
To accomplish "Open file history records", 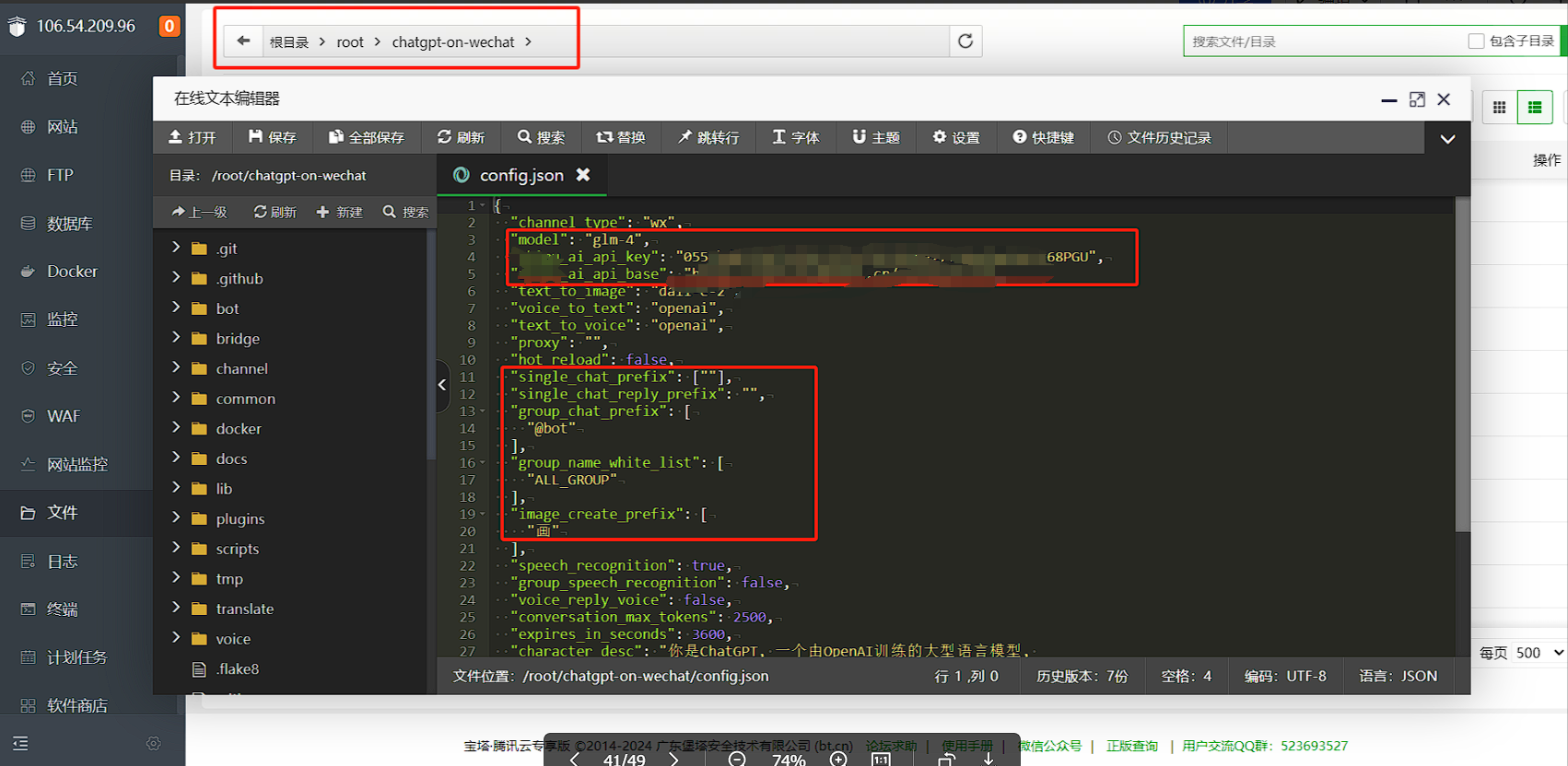I will [1159, 137].
